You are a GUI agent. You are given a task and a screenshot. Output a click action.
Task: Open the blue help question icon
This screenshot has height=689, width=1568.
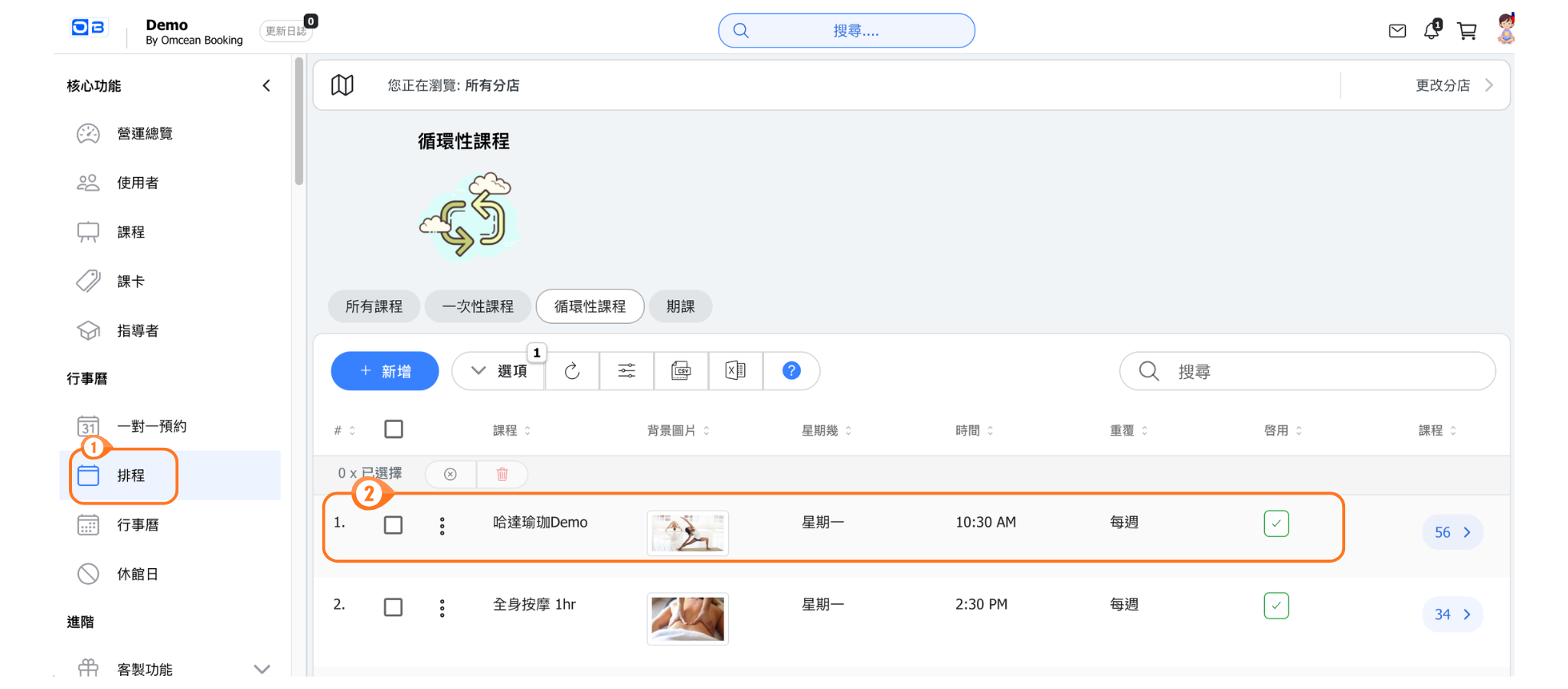[791, 371]
